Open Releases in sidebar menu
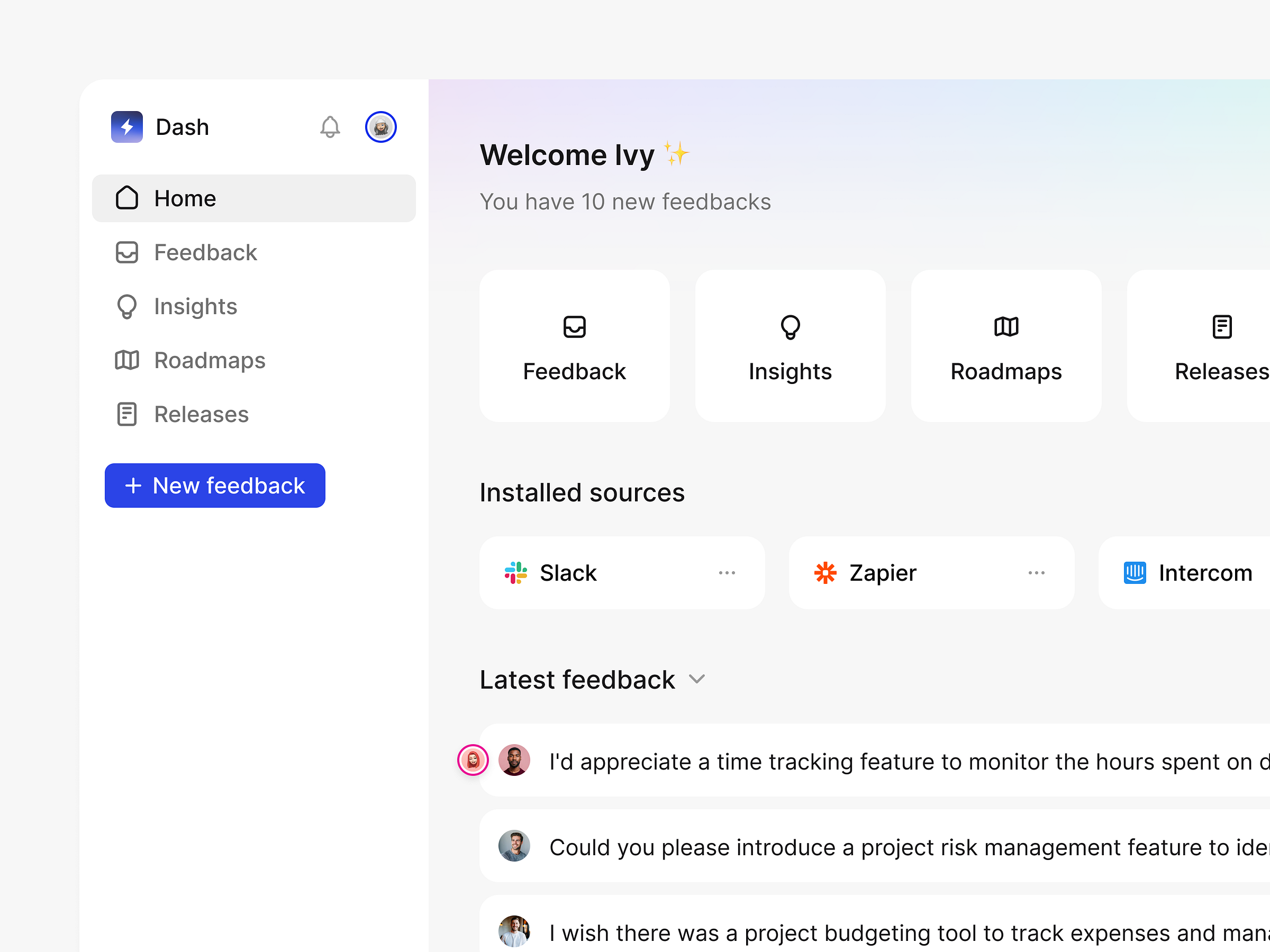 (x=254, y=414)
